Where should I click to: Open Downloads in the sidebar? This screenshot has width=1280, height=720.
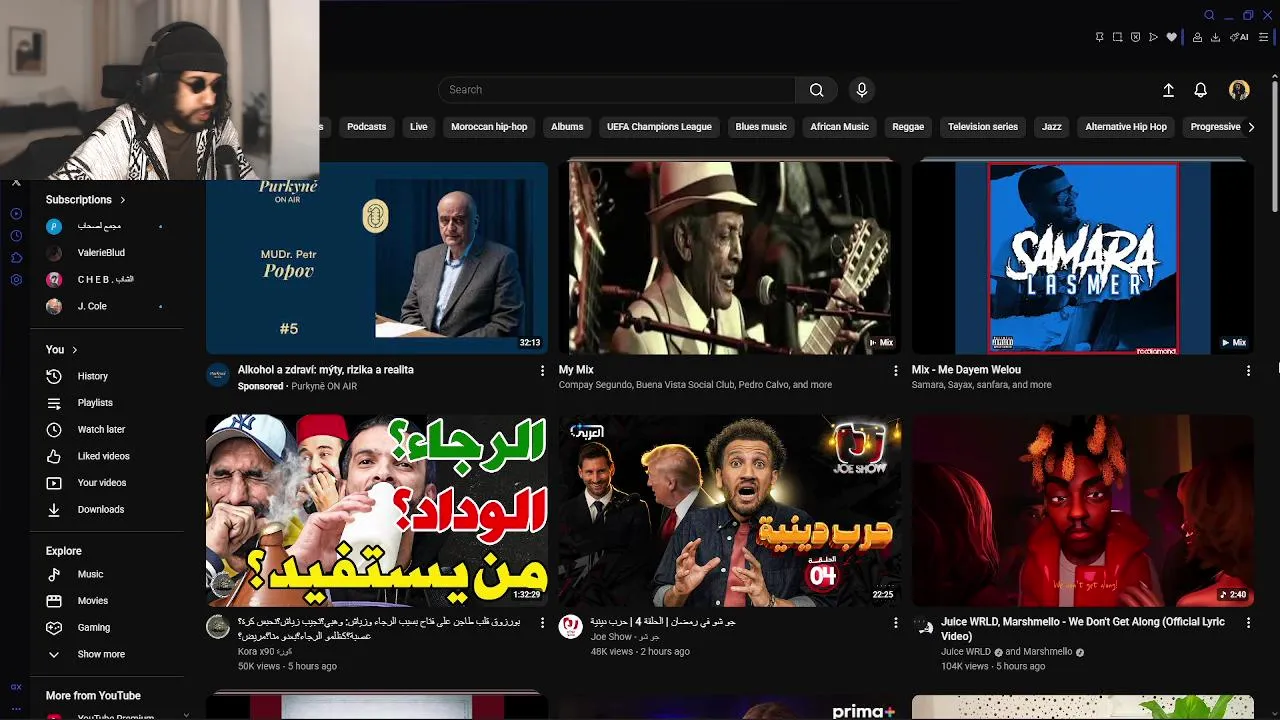point(107,509)
